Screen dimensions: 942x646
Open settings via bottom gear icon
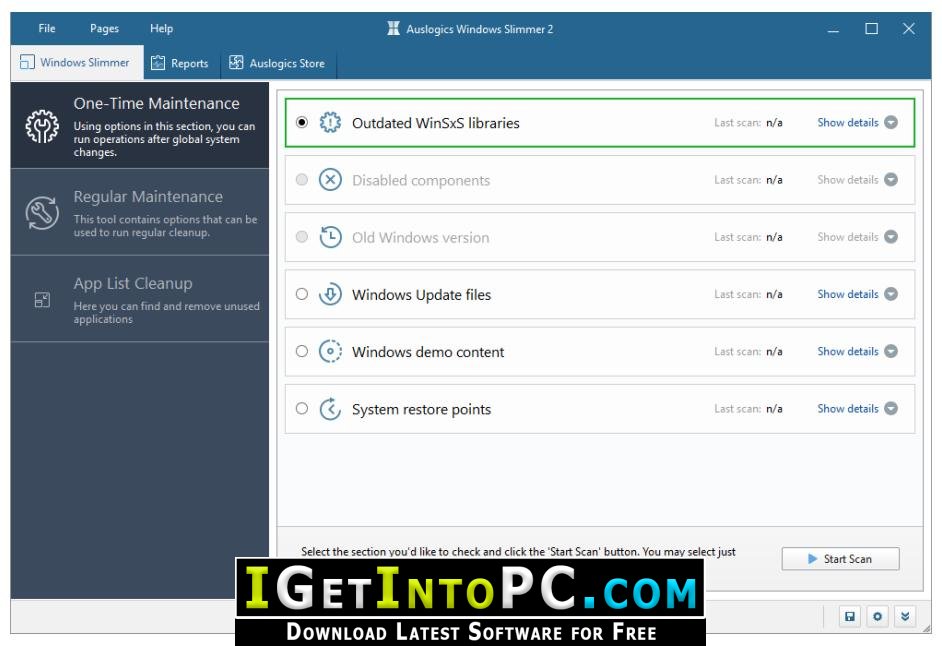[x=877, y=616]
